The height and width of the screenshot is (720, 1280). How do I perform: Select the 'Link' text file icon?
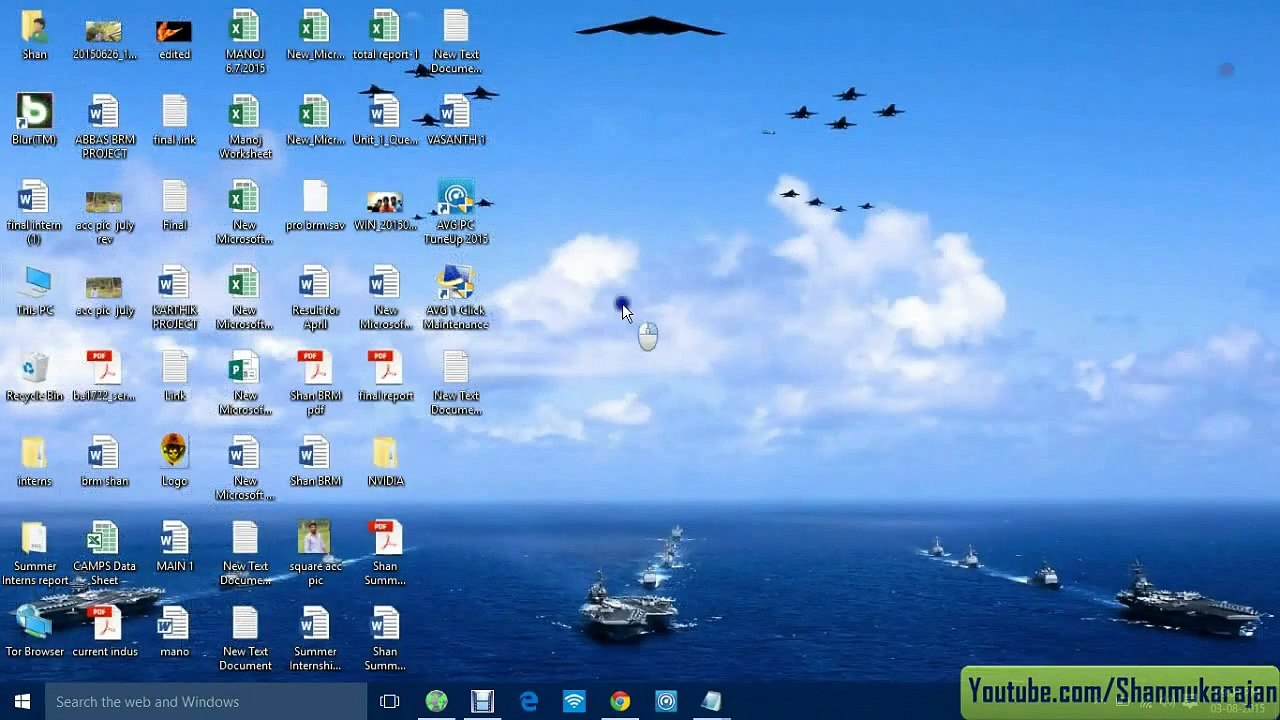coord(174,376)
